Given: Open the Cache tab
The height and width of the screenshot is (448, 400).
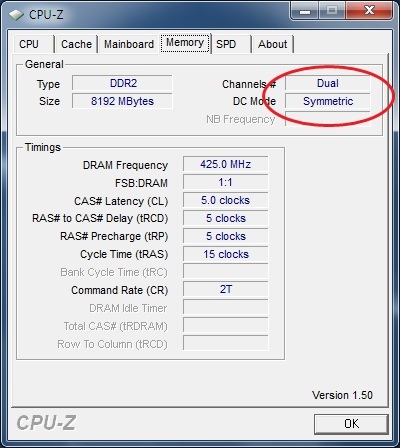Looking at the screenshot, I should tap(76, 44).
